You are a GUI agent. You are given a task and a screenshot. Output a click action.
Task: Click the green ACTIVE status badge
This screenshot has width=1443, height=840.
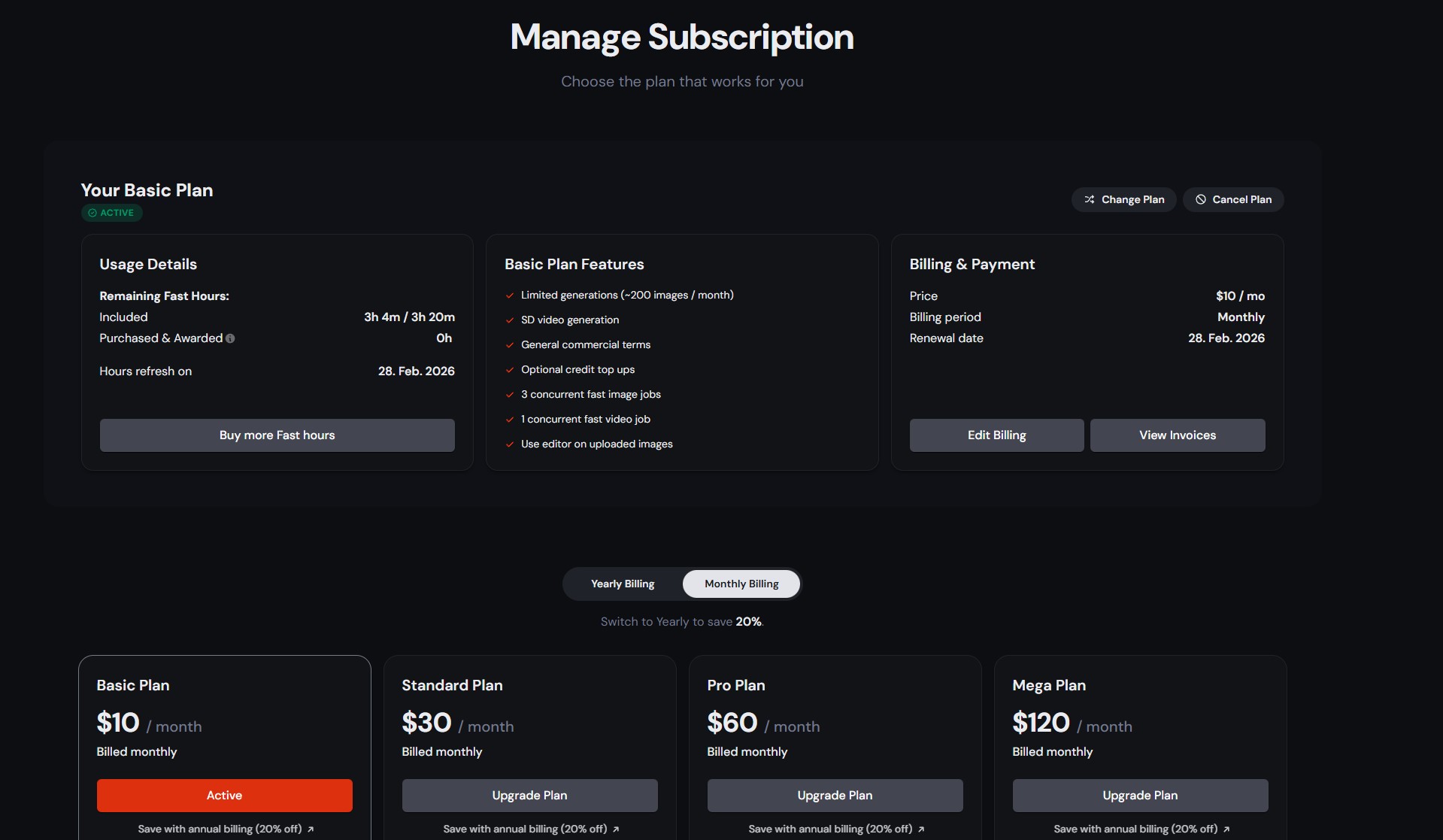coord(112,213)
